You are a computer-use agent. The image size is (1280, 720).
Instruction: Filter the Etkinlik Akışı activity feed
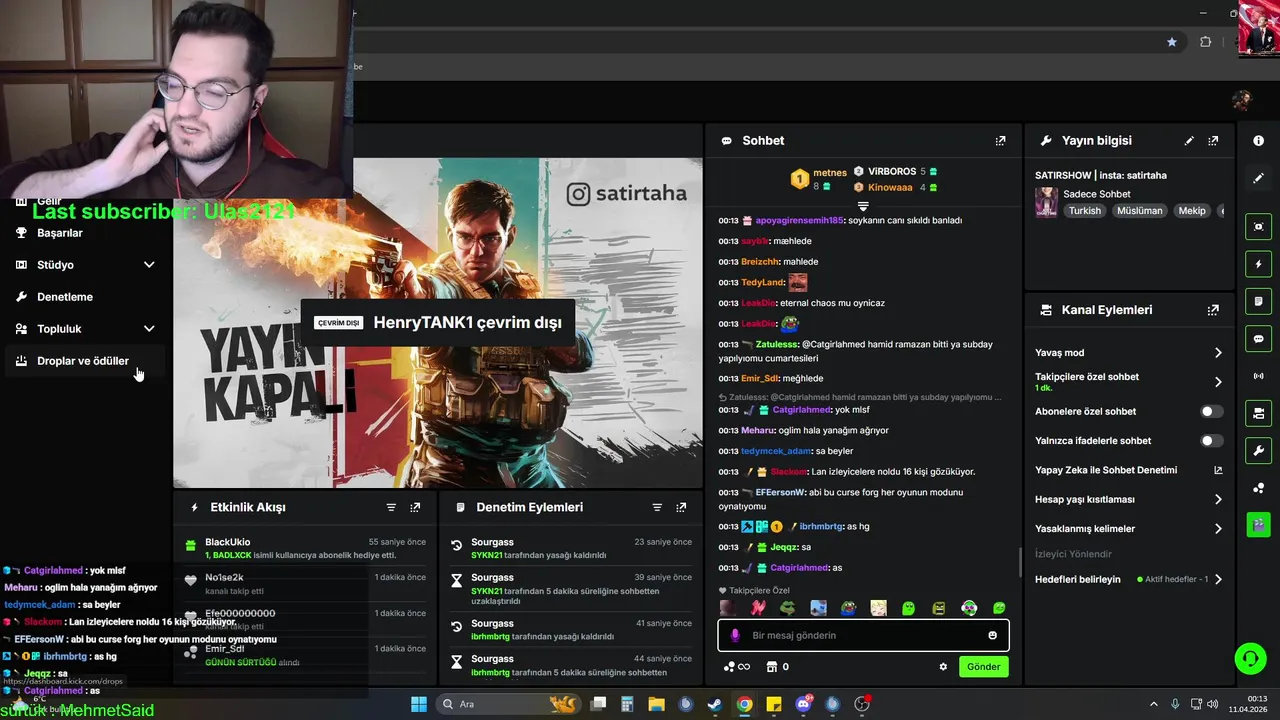pyautogui.click(x=391, y=508)
